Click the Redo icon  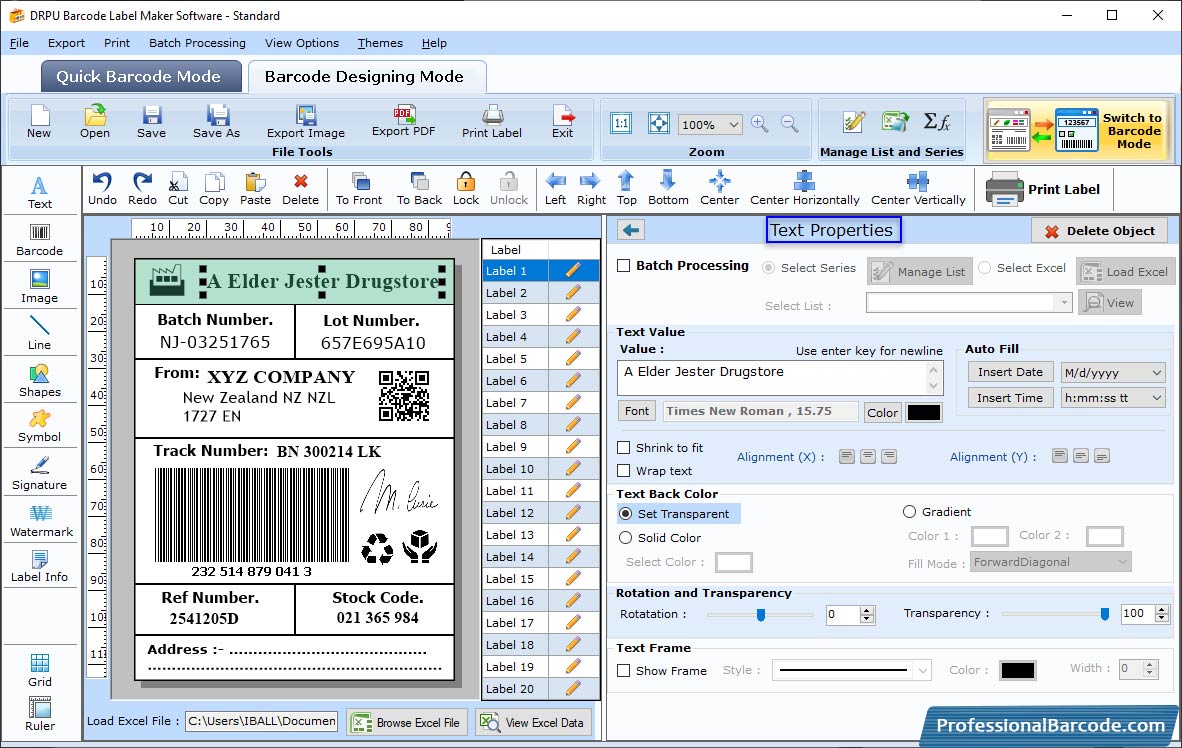(x=142, y=189)
